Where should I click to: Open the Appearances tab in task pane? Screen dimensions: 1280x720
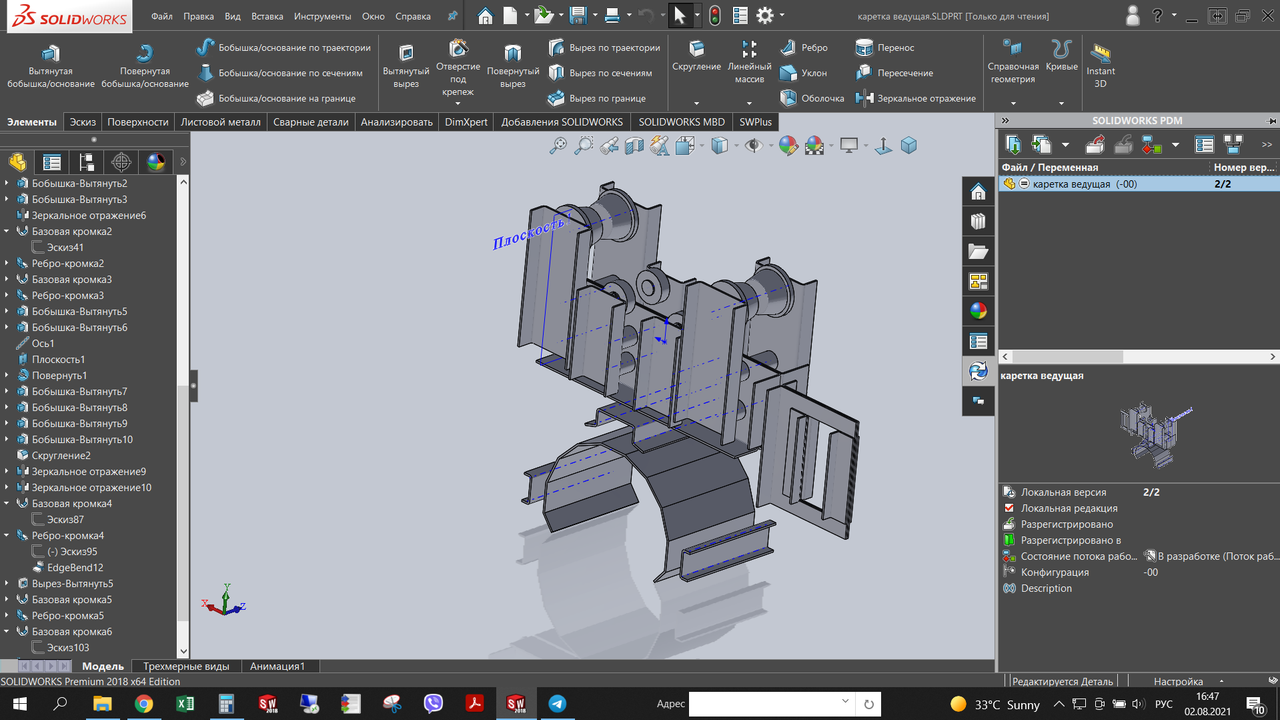[978, 311]
